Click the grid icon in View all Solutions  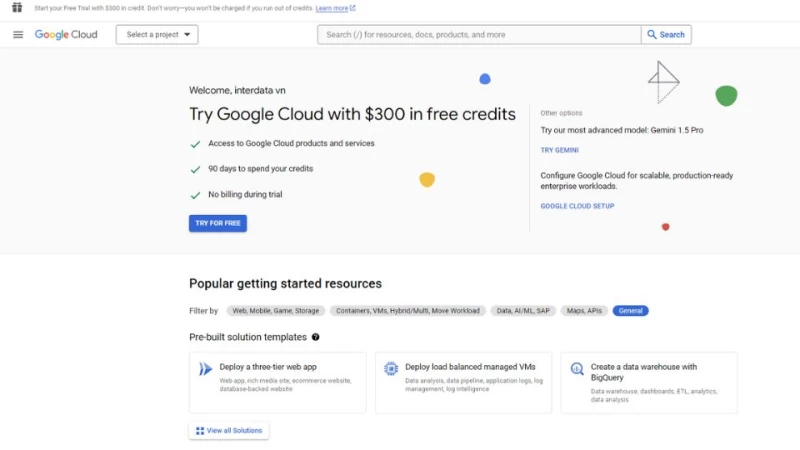[200, 431]
